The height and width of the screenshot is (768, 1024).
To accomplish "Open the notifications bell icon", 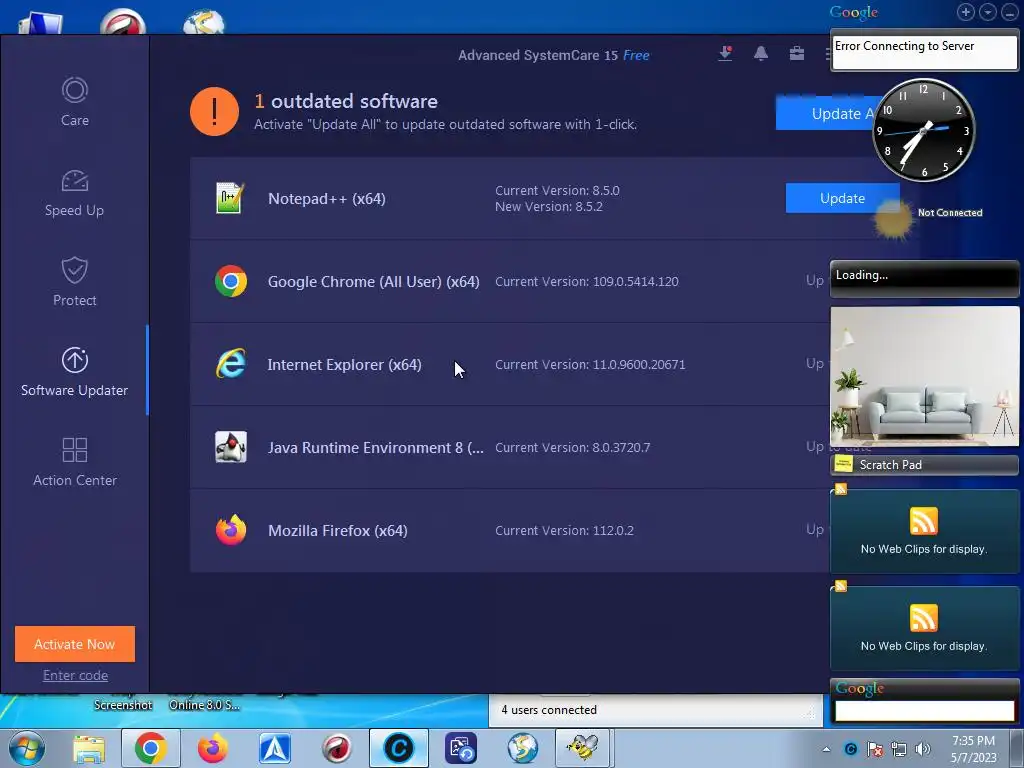I will pyautogui.click(x=761, y=54).
